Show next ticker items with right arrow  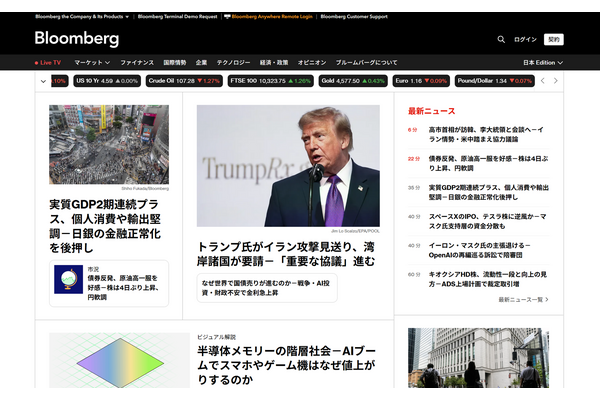[x=556, y=81]
